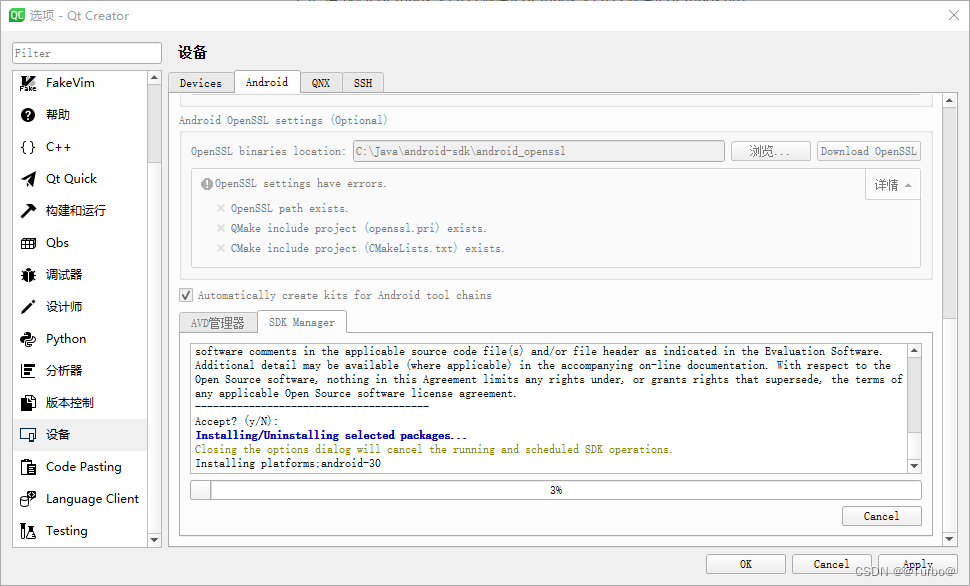970x586 pixels.
Task: Select the 构建和运行 hammer icon
Action: [x=28, y=211]
